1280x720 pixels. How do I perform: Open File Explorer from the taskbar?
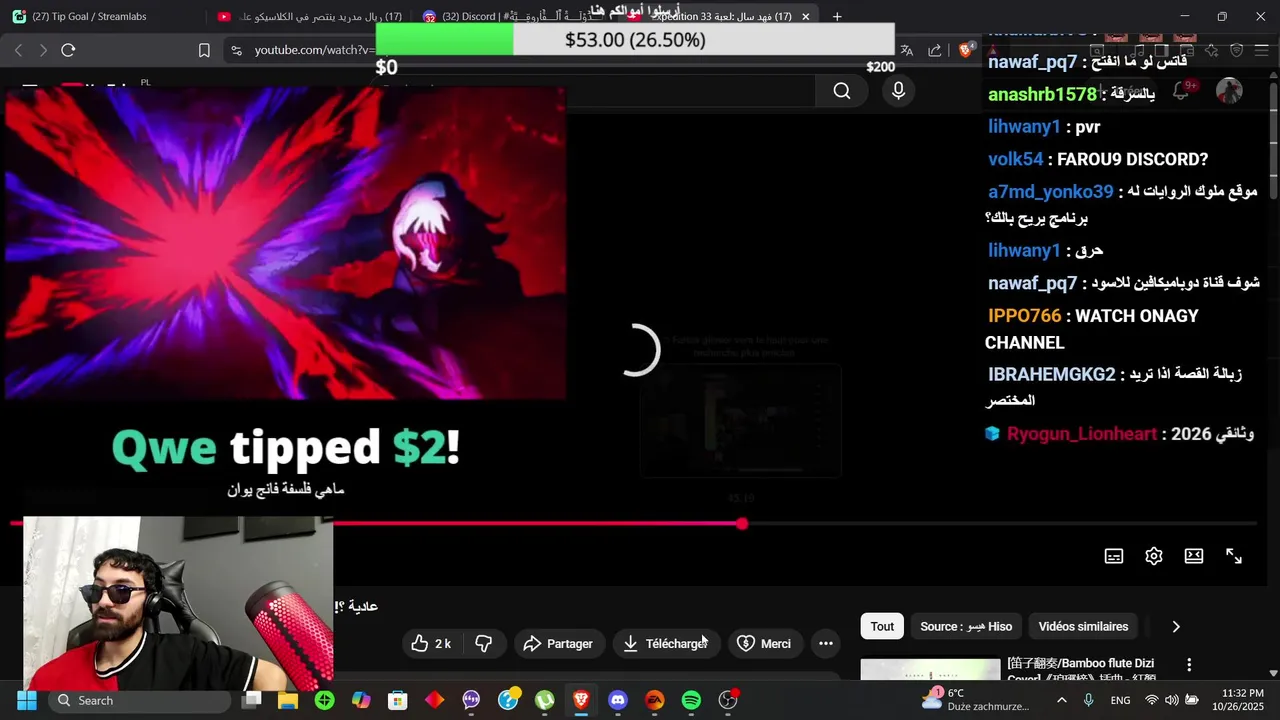click(x=288, y=700)
